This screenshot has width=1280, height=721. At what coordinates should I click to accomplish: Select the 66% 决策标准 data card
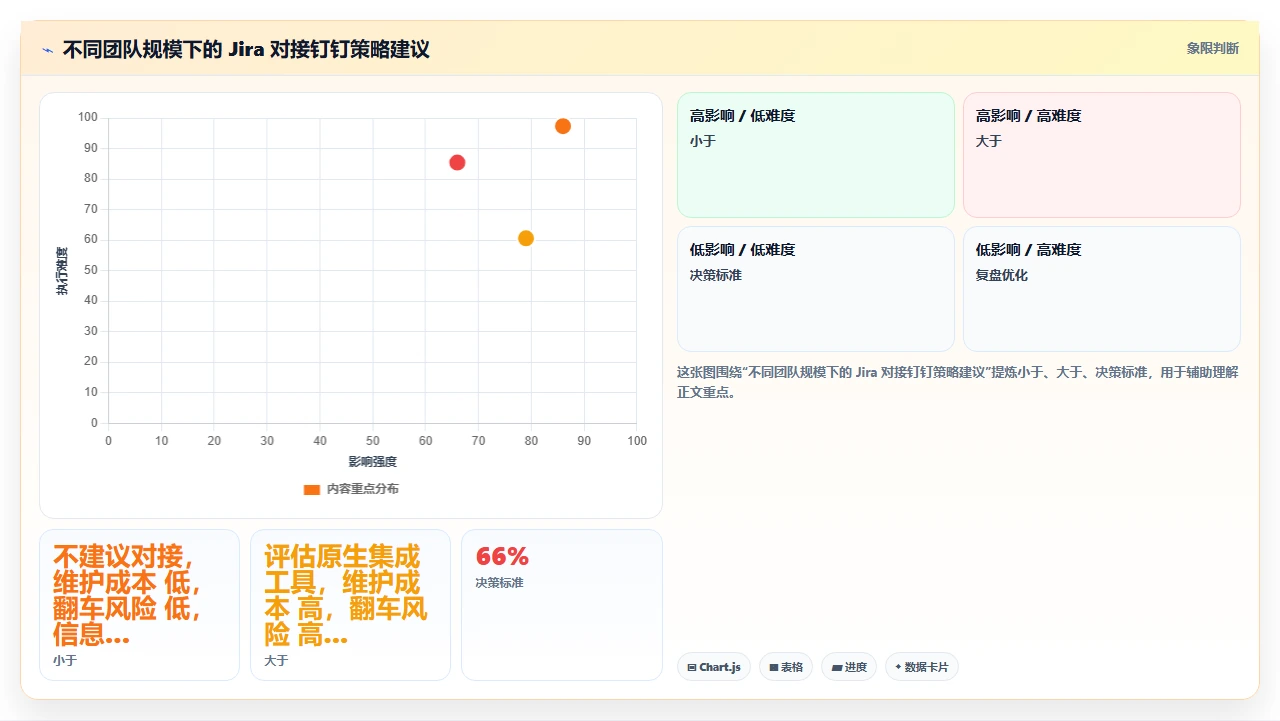pyautogui.click(x=562, y=605)
